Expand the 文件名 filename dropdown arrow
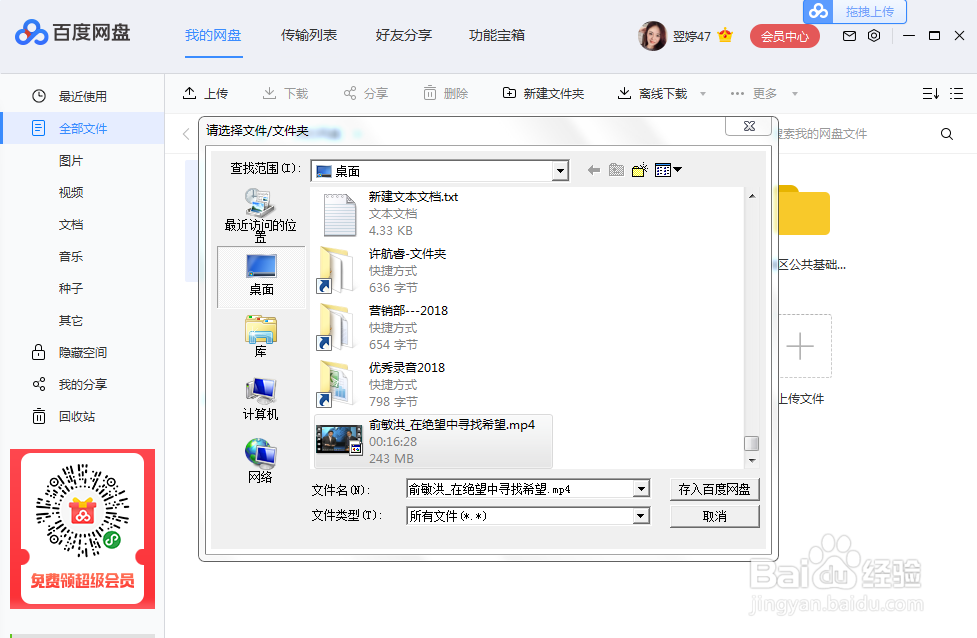This screenshot has width=977, height=638. pos(641,489)
